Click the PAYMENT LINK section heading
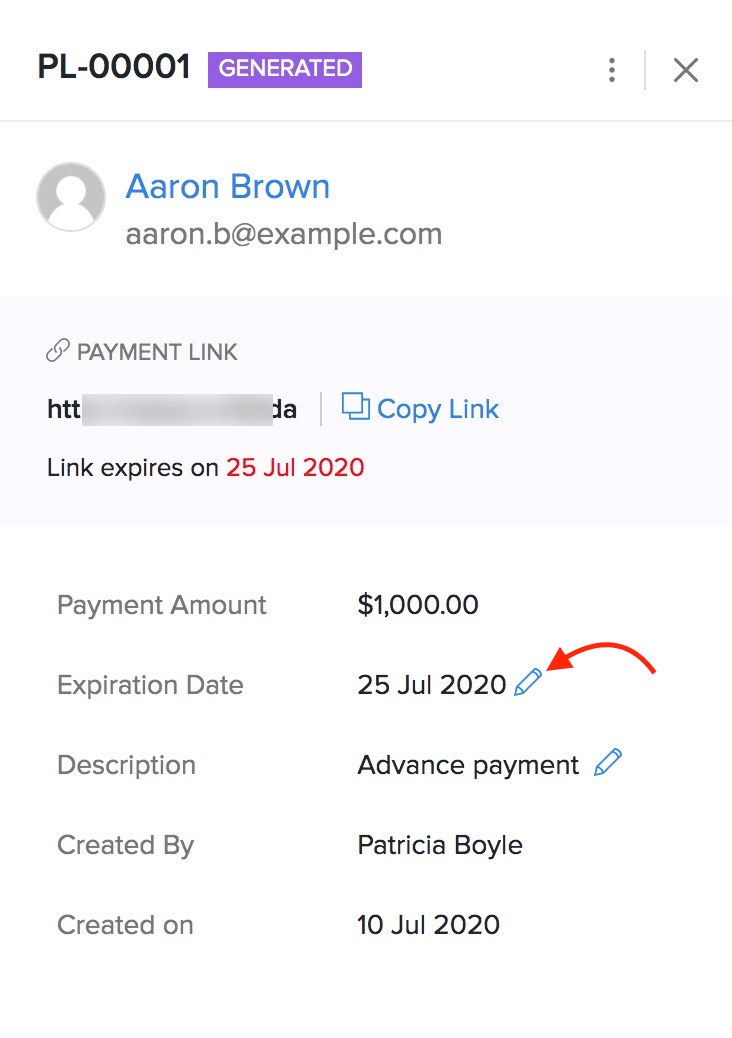Image resolution: width=732 pixels, height=1038 pixels. click(157, 352)
